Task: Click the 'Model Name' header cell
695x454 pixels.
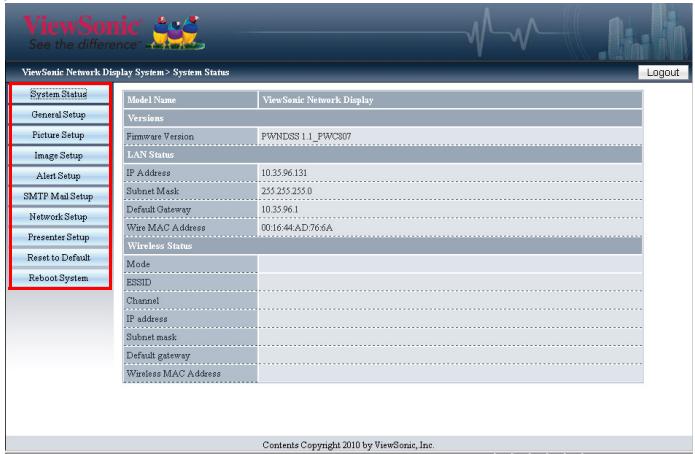Action: (x=190, y=100)
